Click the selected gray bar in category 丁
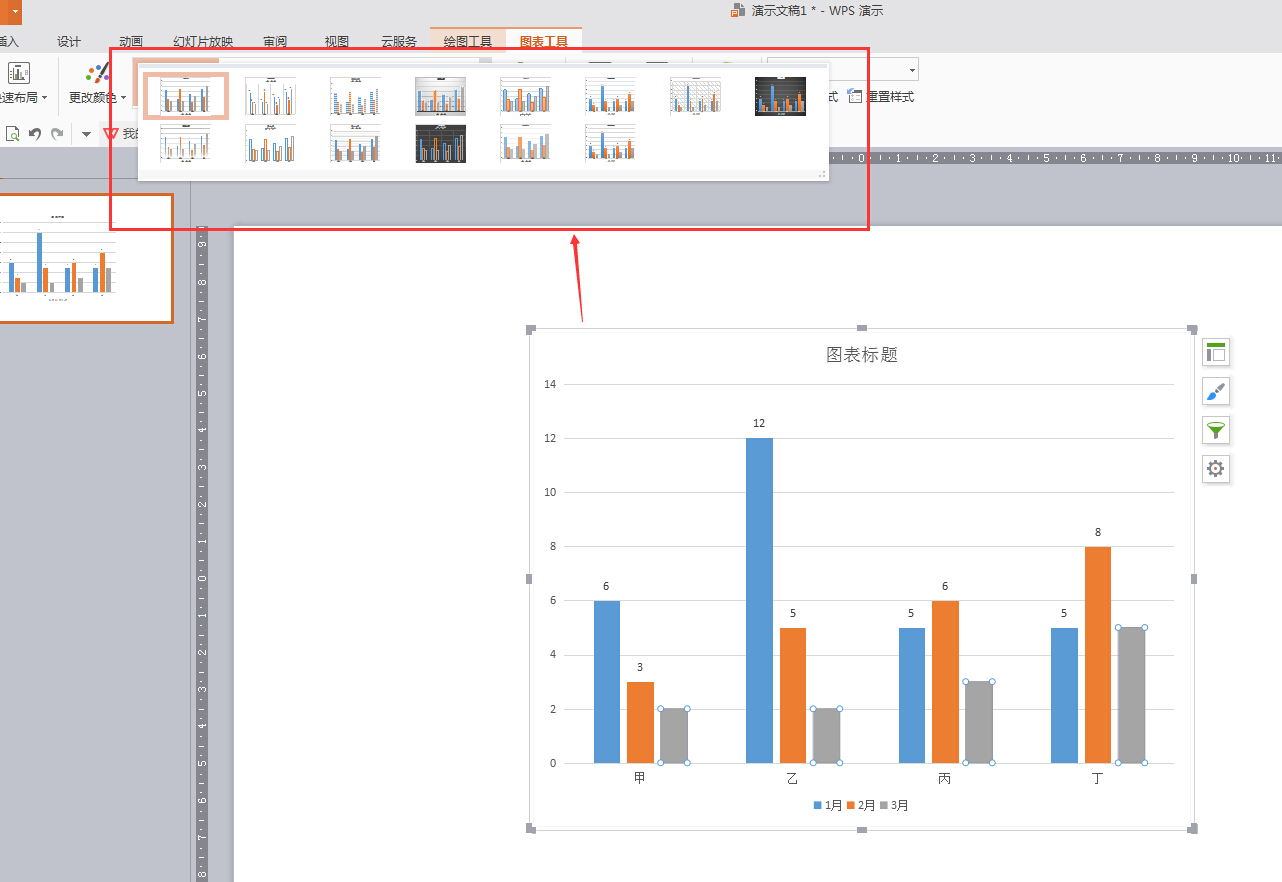The image size is (1282, 882). pyautogui.click(x=1131, y=695)
